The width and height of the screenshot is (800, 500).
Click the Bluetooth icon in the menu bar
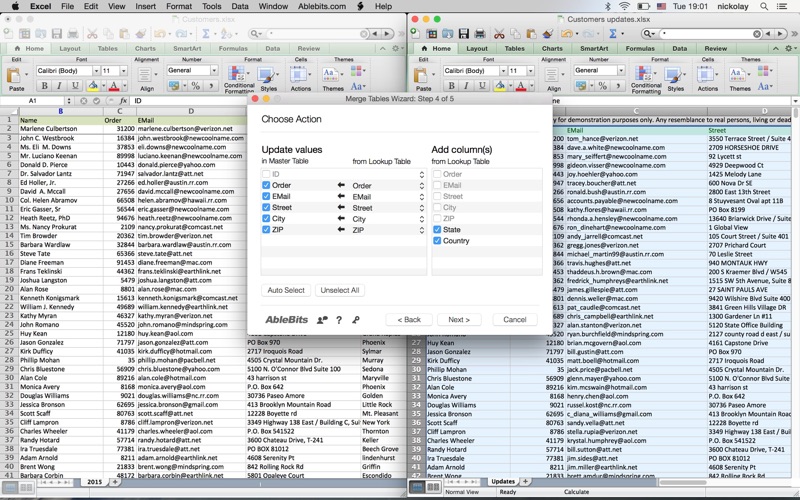click(607, 6)
